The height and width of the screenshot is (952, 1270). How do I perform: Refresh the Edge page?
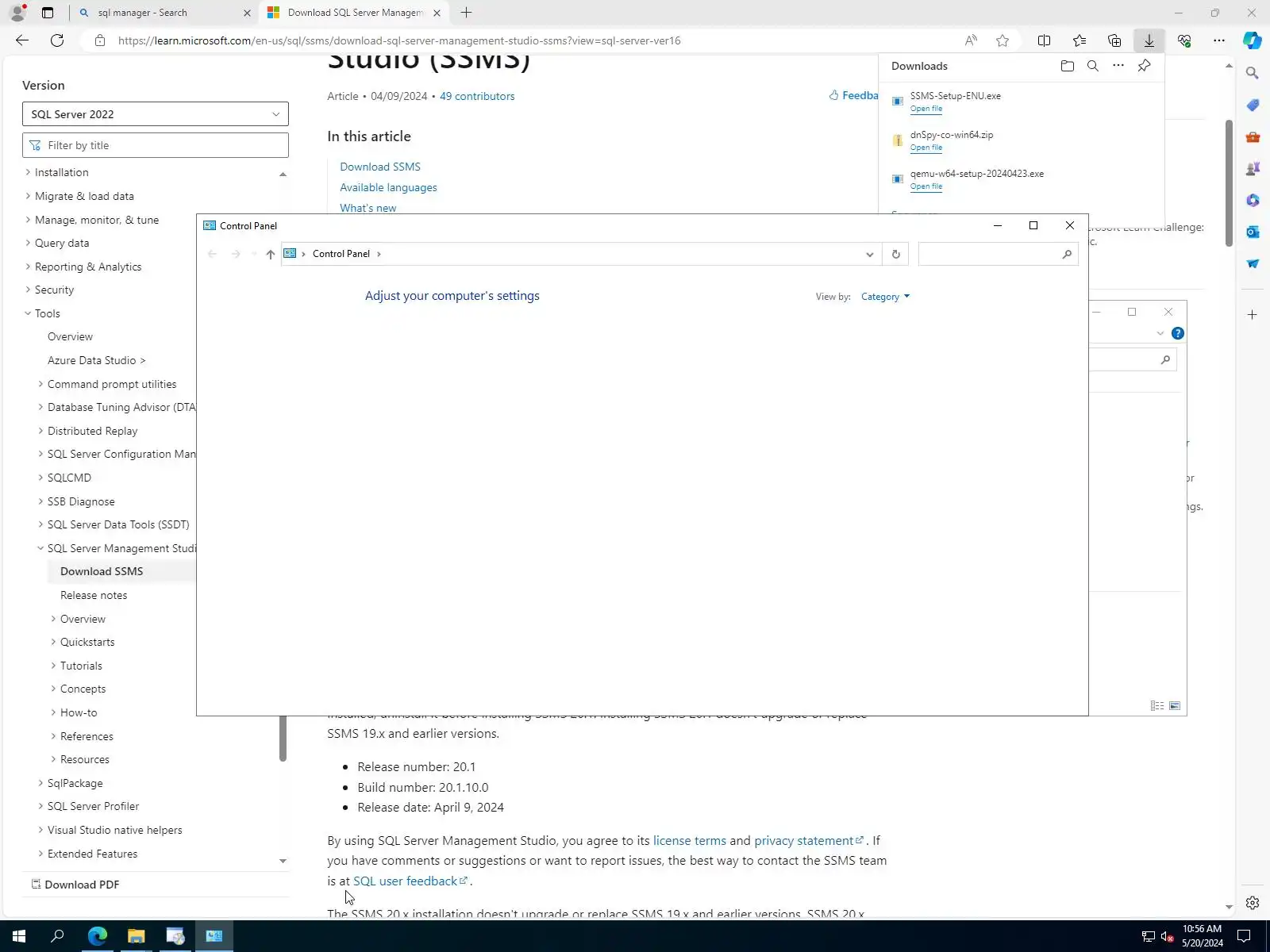tap(57, 40)
